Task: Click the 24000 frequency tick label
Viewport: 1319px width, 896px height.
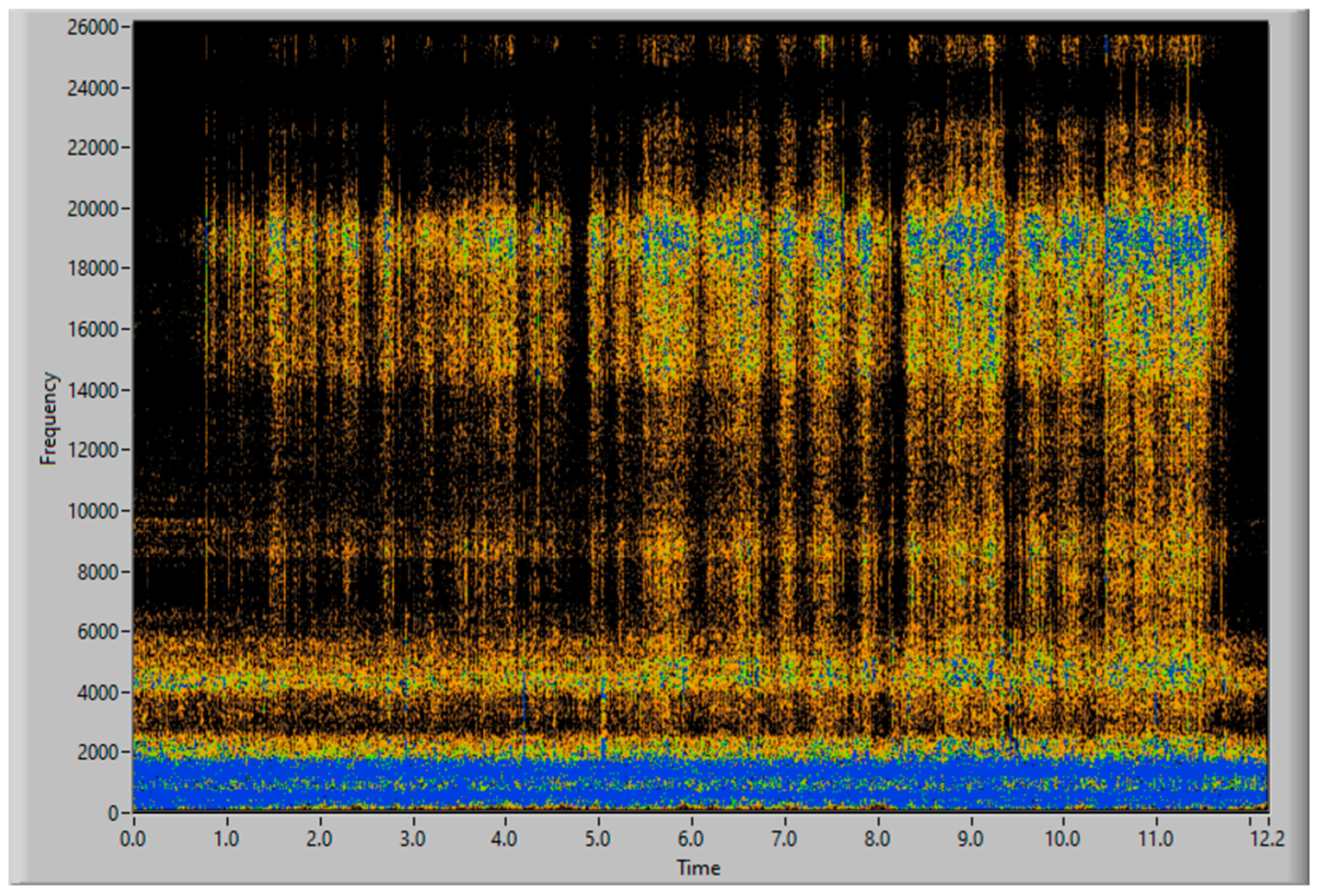Action: [92, 88]
